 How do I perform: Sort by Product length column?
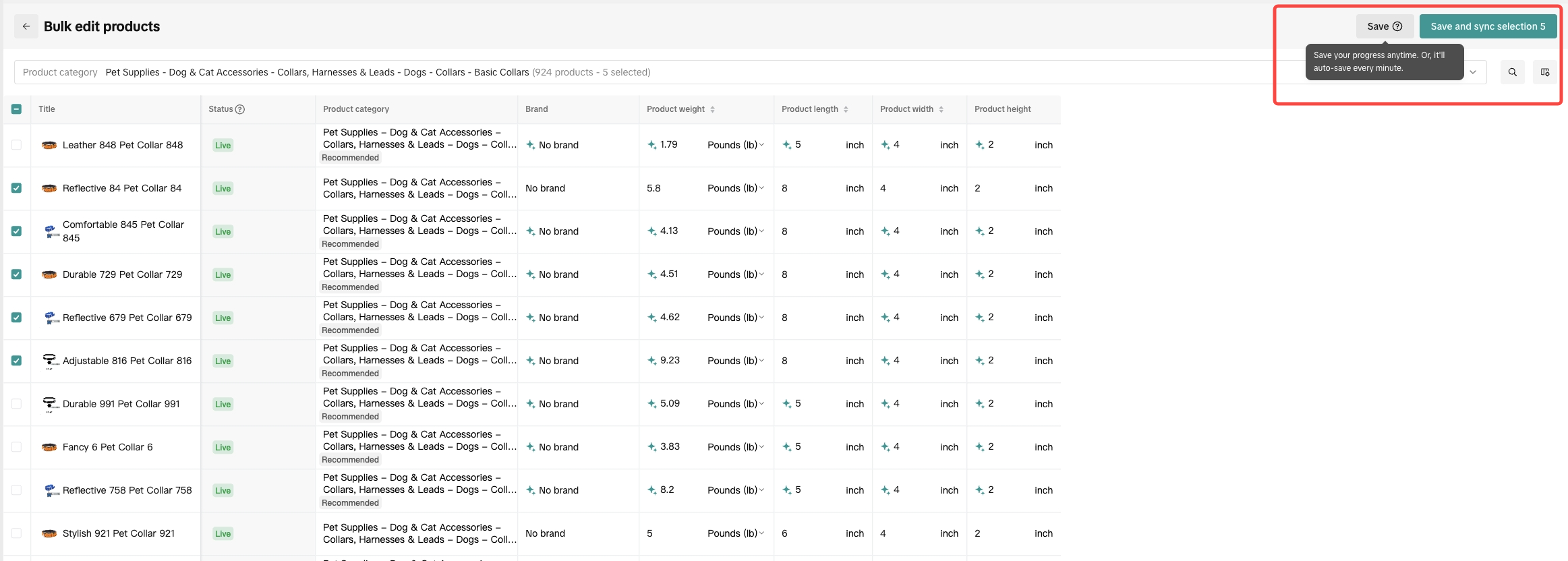click(x=846, y=109)
